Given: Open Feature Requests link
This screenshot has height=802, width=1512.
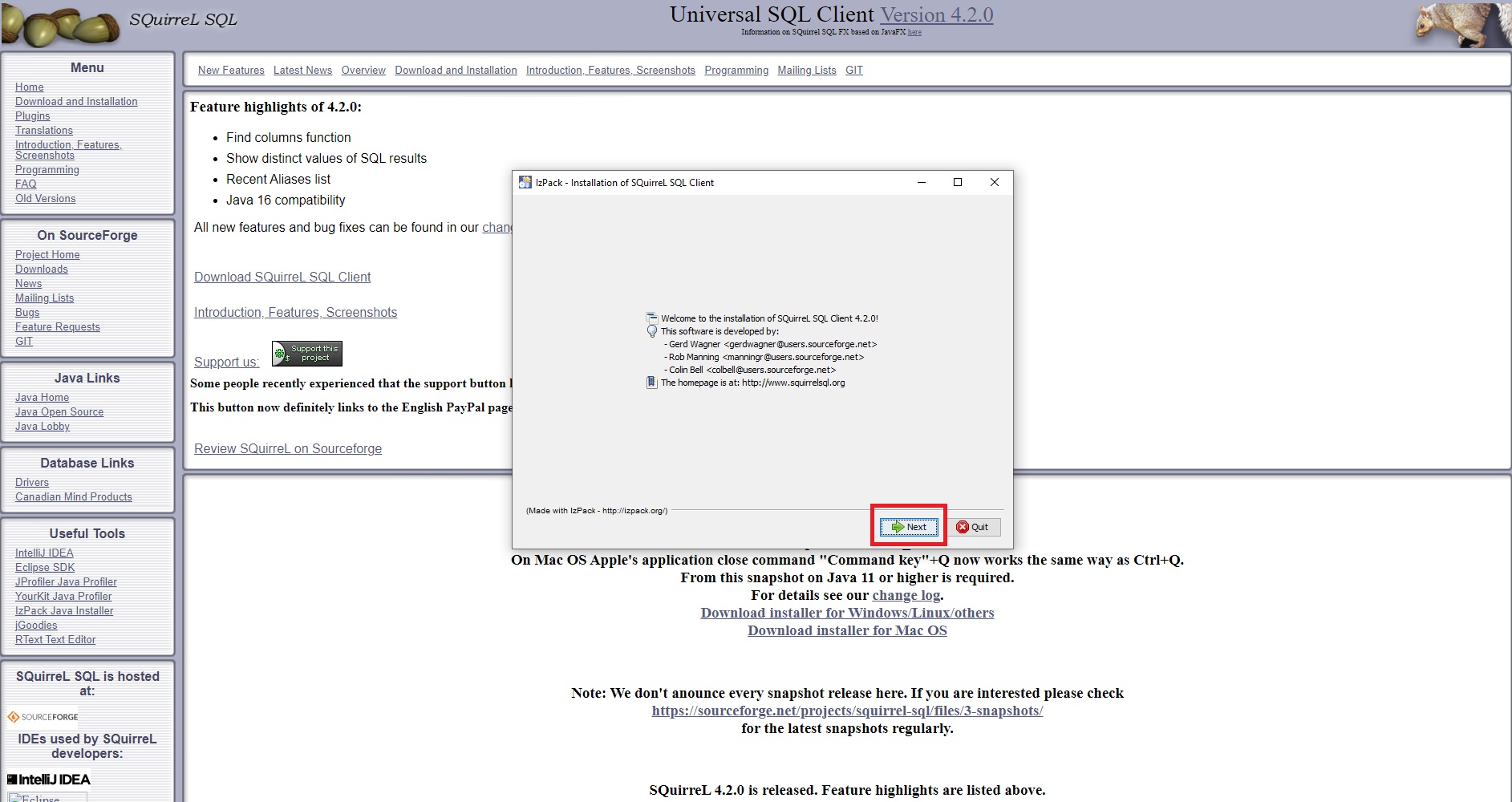Looking at the screenshot, I should pos(58,327).
